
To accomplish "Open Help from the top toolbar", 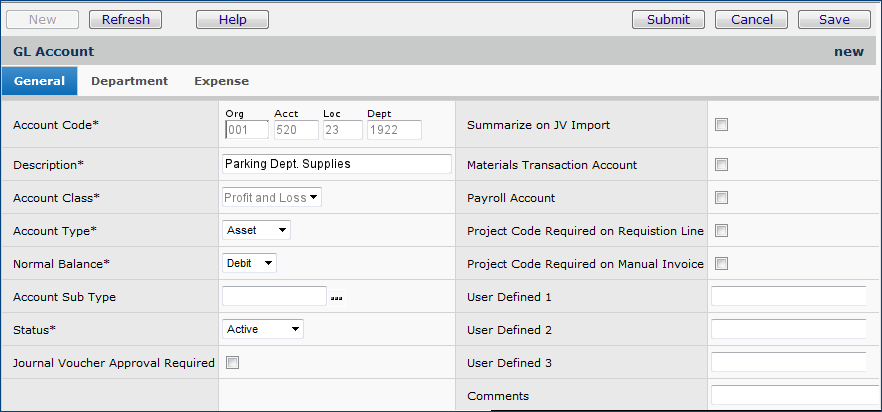I will click(232, 19).
